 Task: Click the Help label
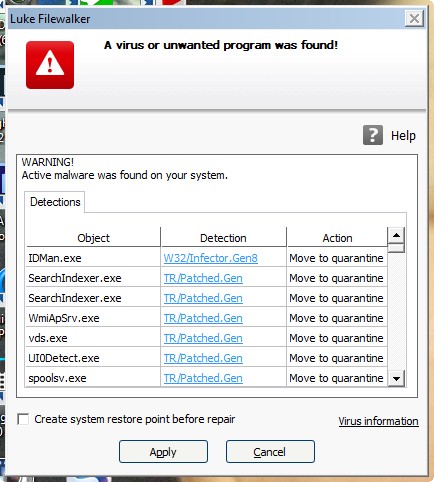point(403,136)
